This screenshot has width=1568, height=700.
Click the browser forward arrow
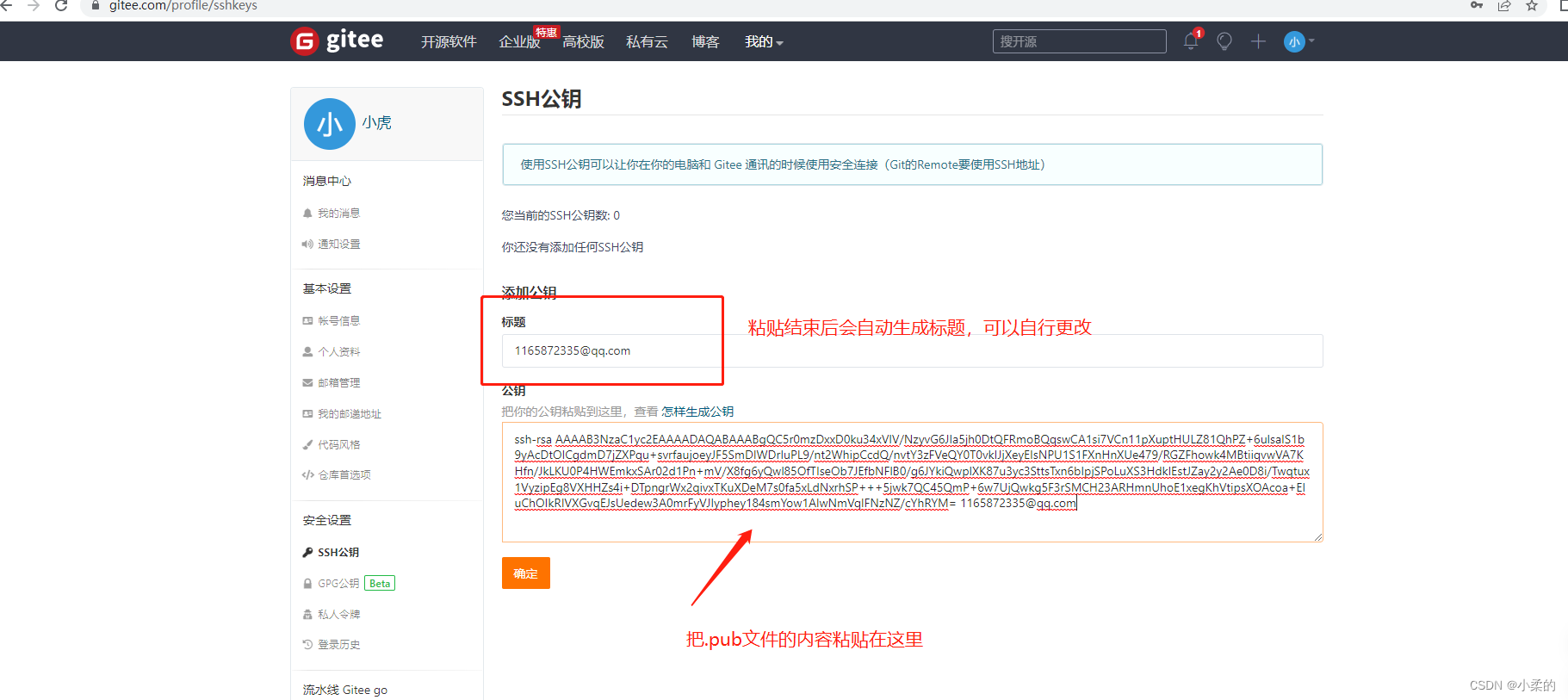tap(34, 6)
